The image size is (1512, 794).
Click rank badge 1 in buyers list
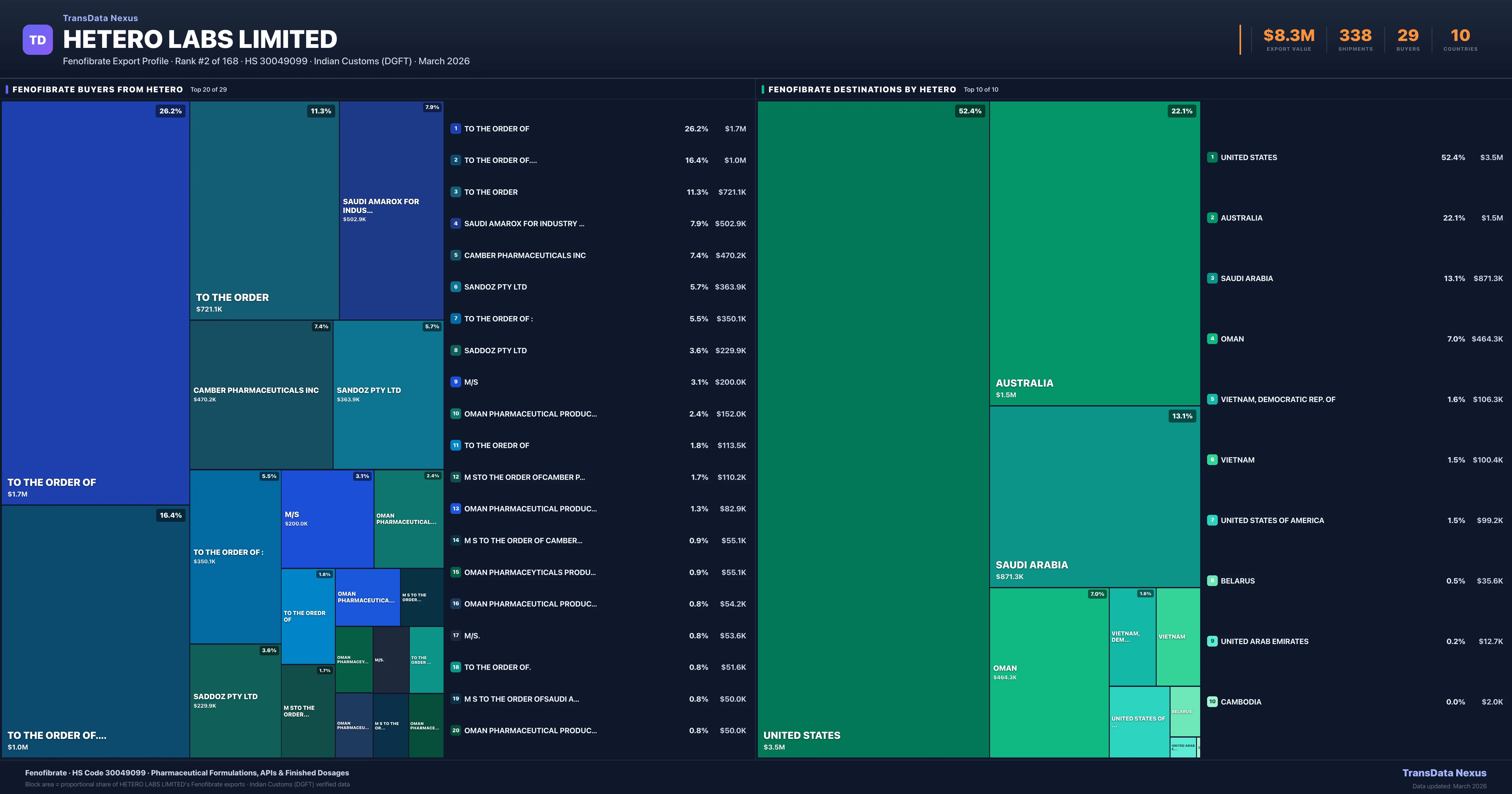(x=455, y=129)
